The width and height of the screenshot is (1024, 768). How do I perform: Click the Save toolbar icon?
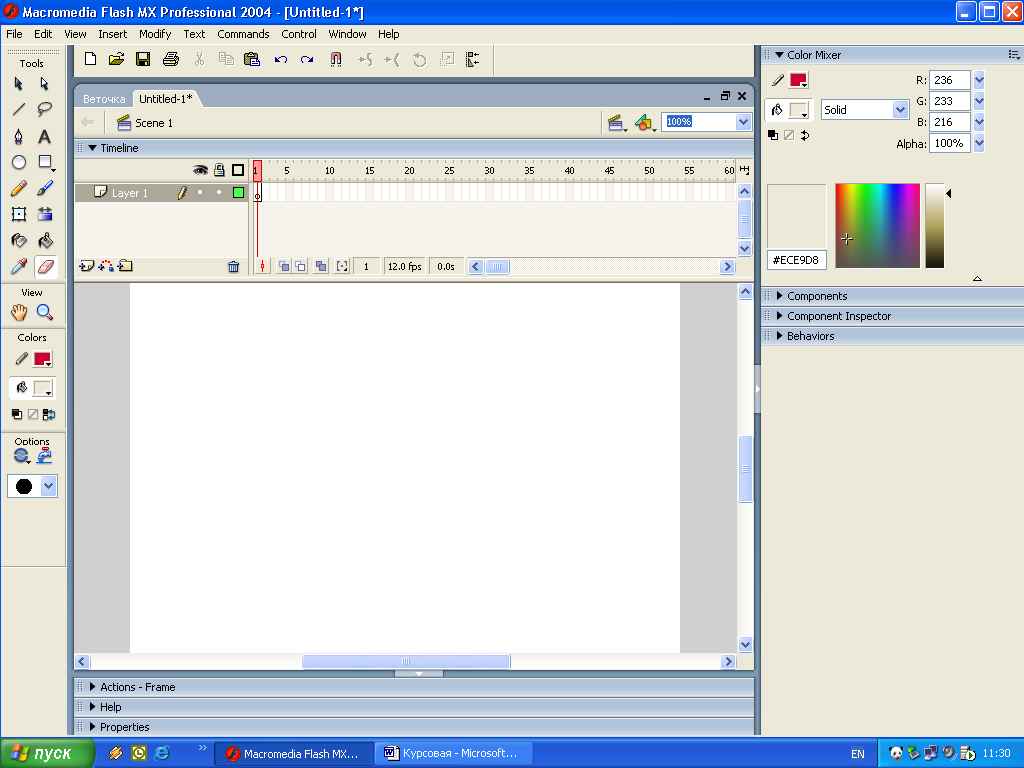click(x=143, y=59)
